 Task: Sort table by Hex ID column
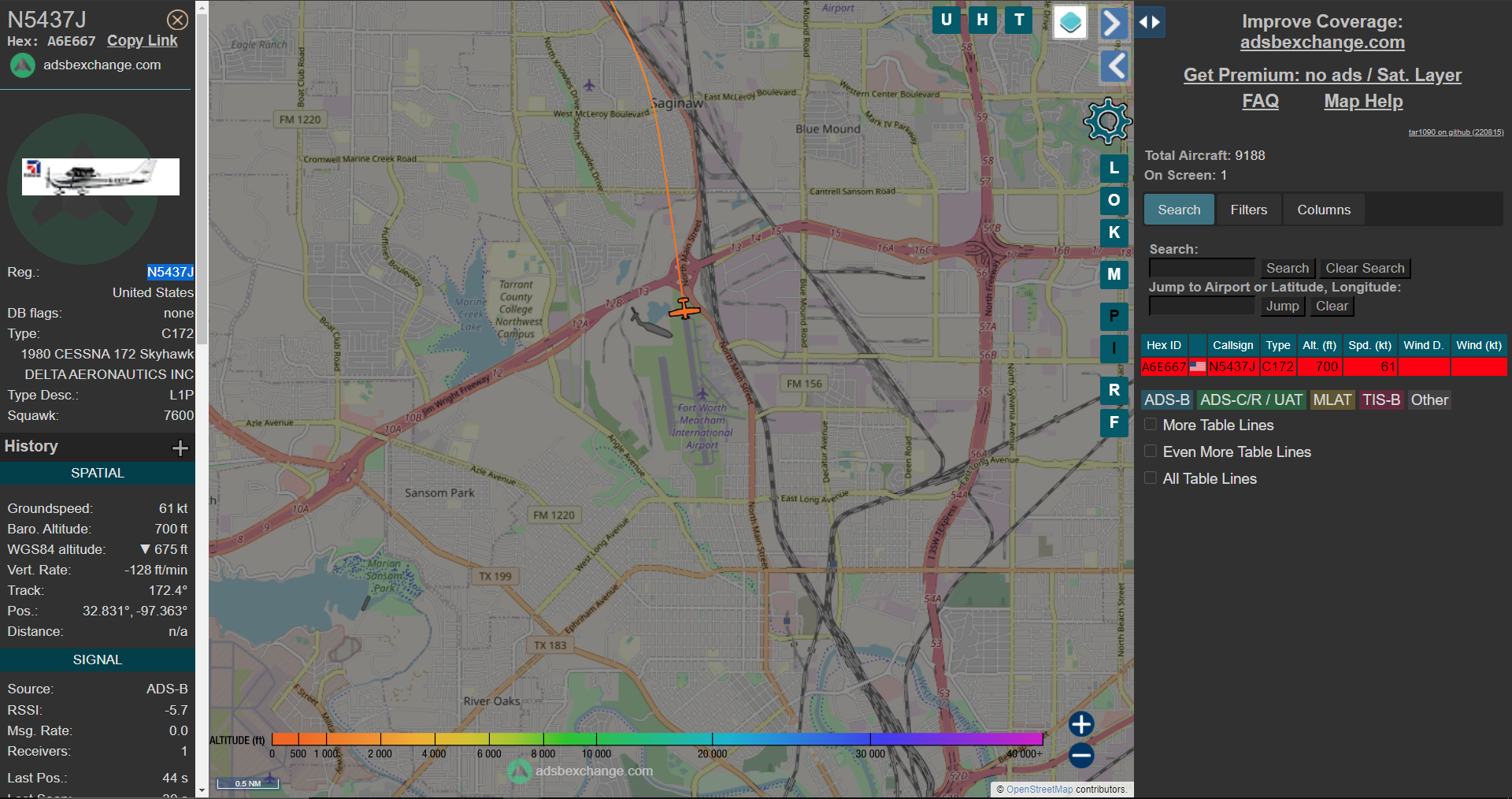click(x=1164, y=345)
